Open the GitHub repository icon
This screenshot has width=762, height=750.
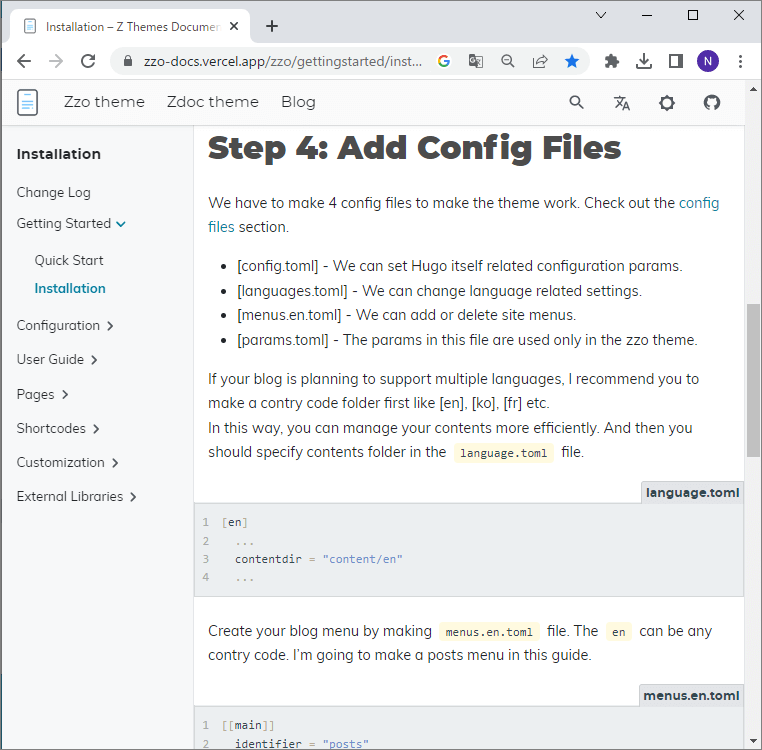(712, 102)
